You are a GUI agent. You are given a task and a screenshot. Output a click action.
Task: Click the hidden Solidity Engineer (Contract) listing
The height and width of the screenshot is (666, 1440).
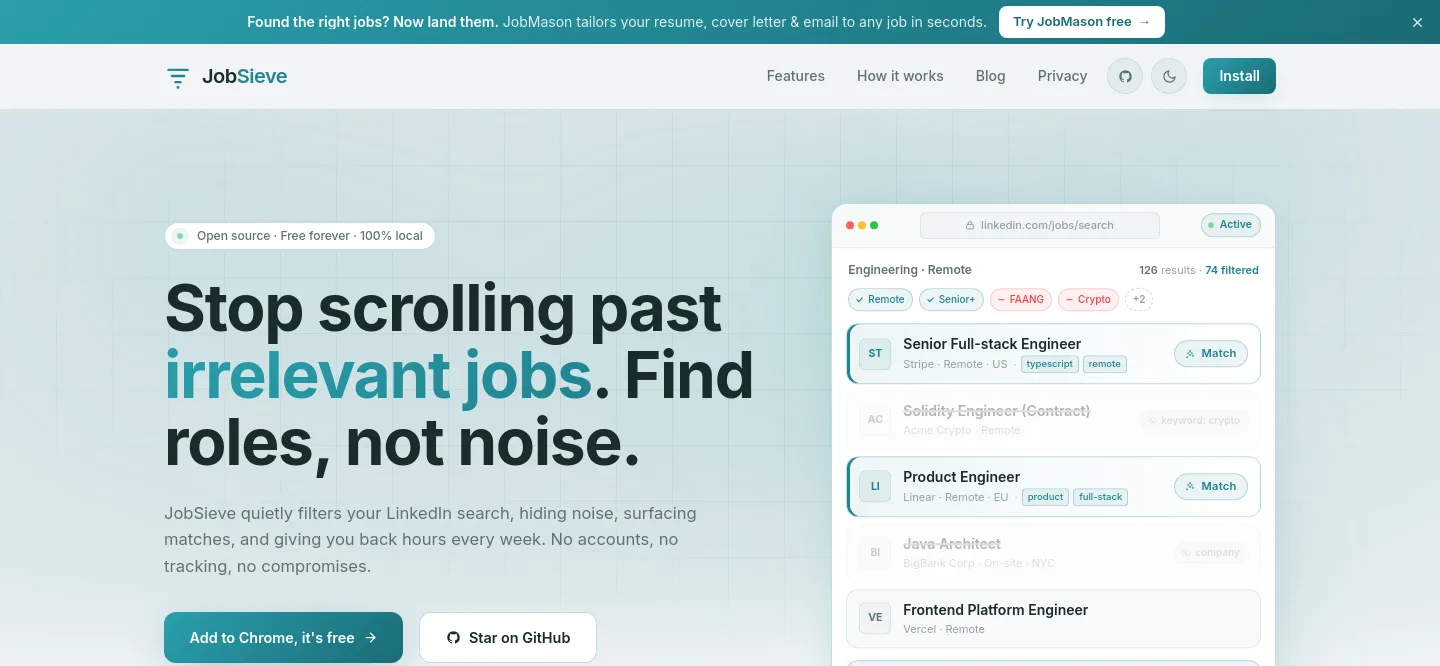point(1053,420)
